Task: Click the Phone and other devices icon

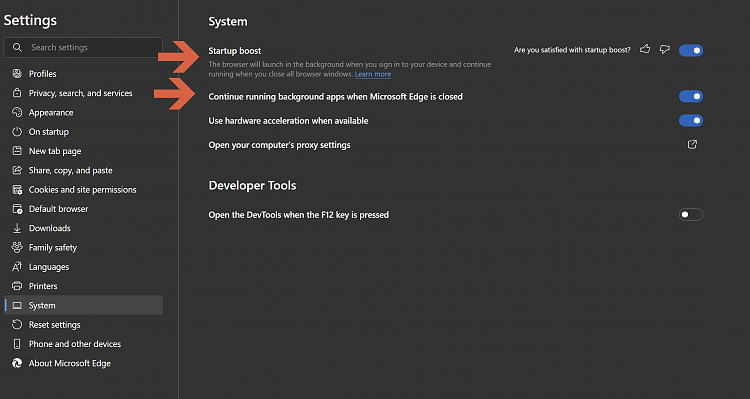Action: coord(17,344)
